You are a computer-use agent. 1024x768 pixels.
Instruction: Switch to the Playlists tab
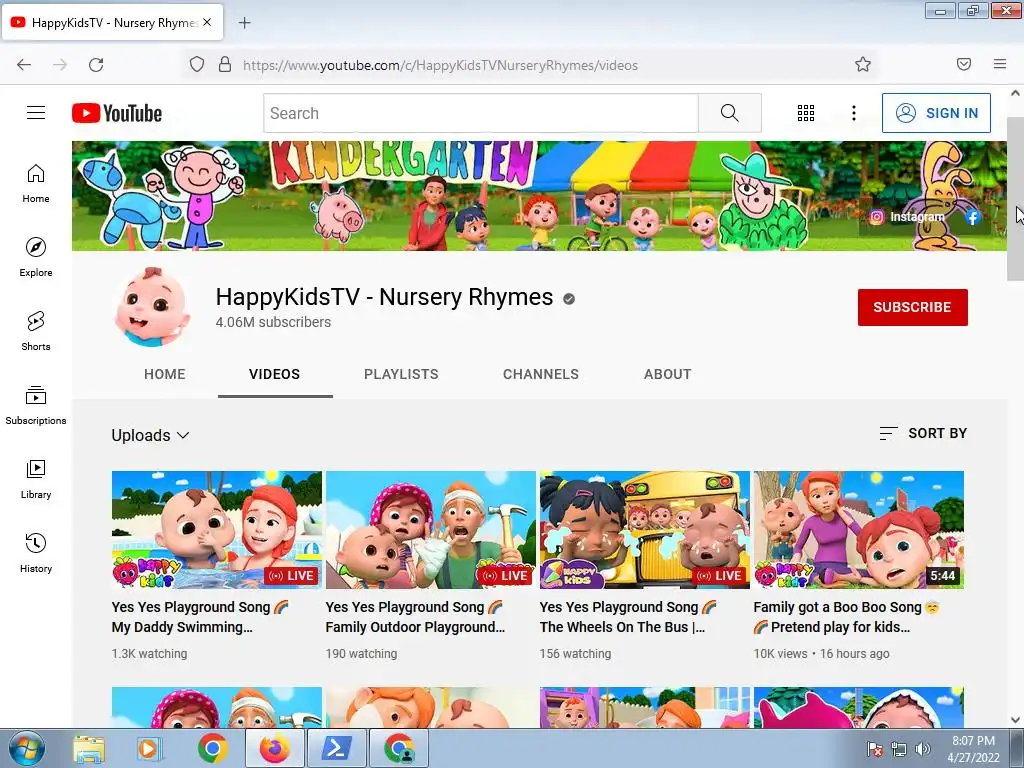click(401, 374)
